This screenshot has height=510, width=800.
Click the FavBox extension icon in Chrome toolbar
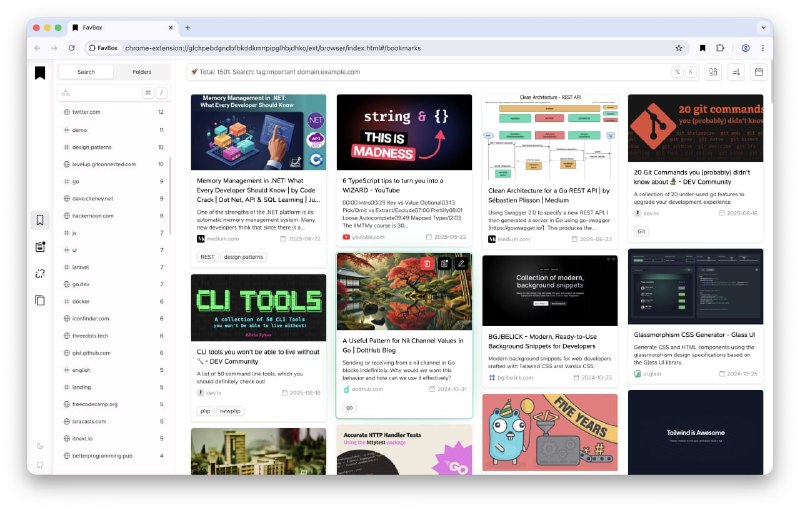702,48
